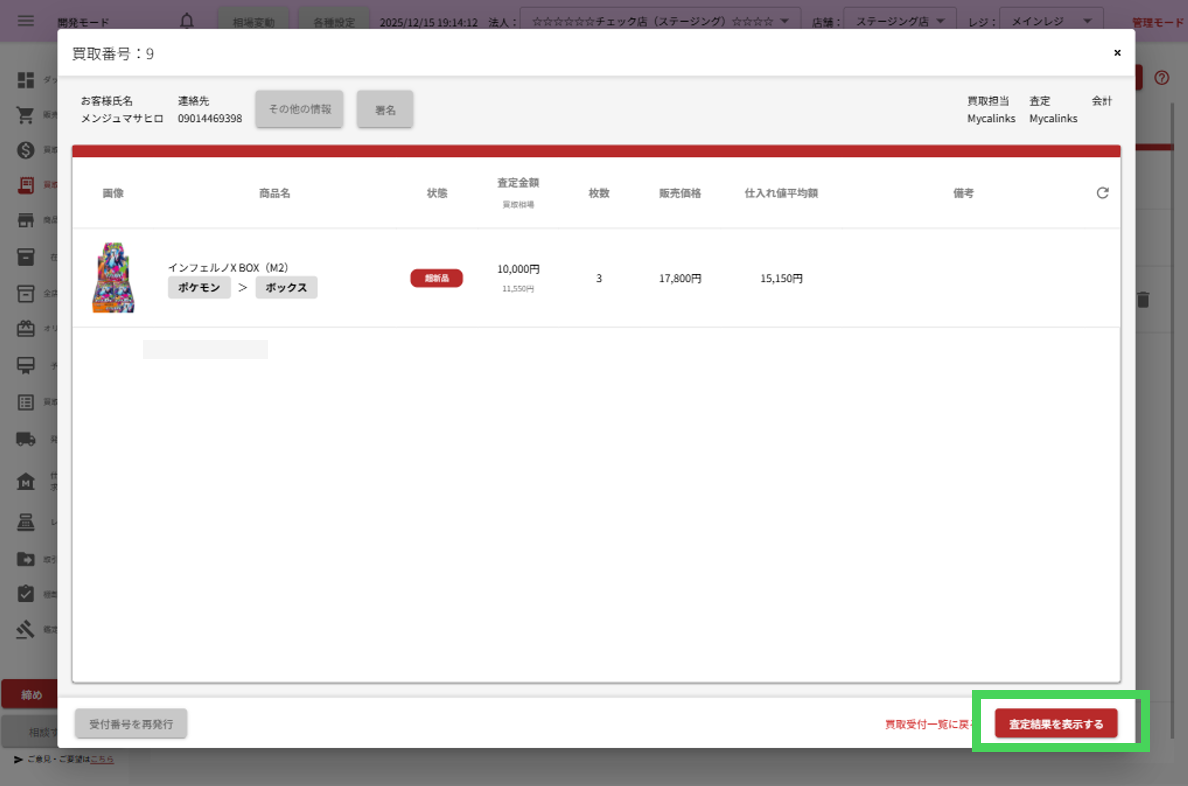Click 受付番号を再発行 button

tap(131, 724)
